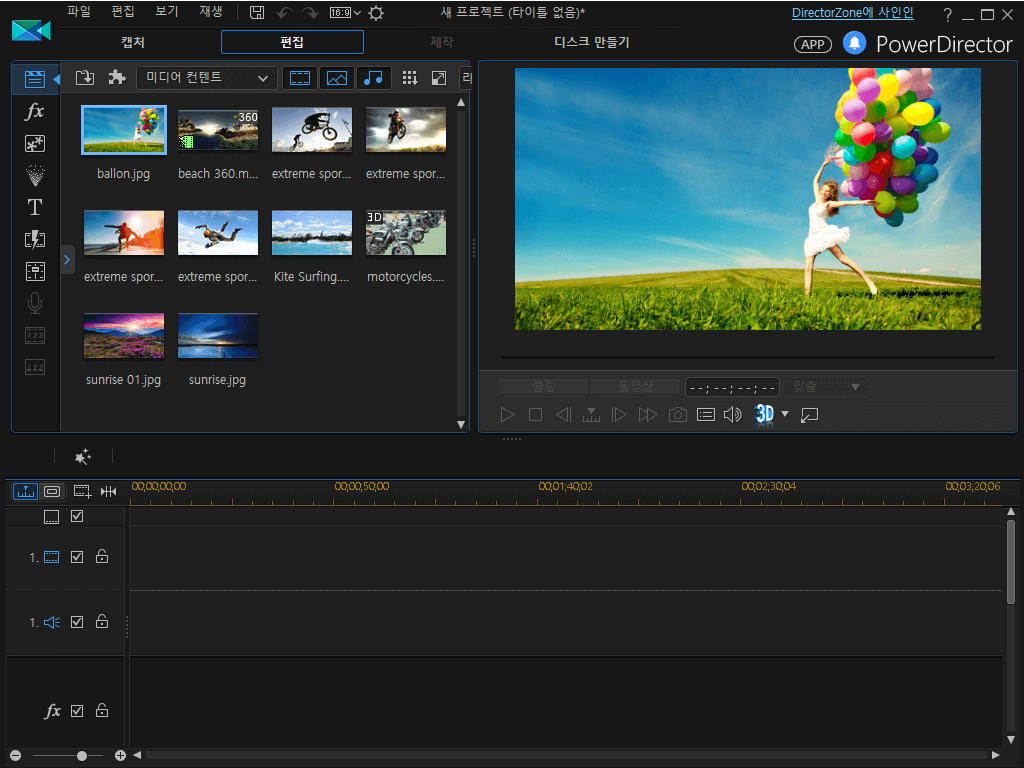Click the import media folder icon
The height and width of the screenshot is (768, 1024).
tap(85, 78)
